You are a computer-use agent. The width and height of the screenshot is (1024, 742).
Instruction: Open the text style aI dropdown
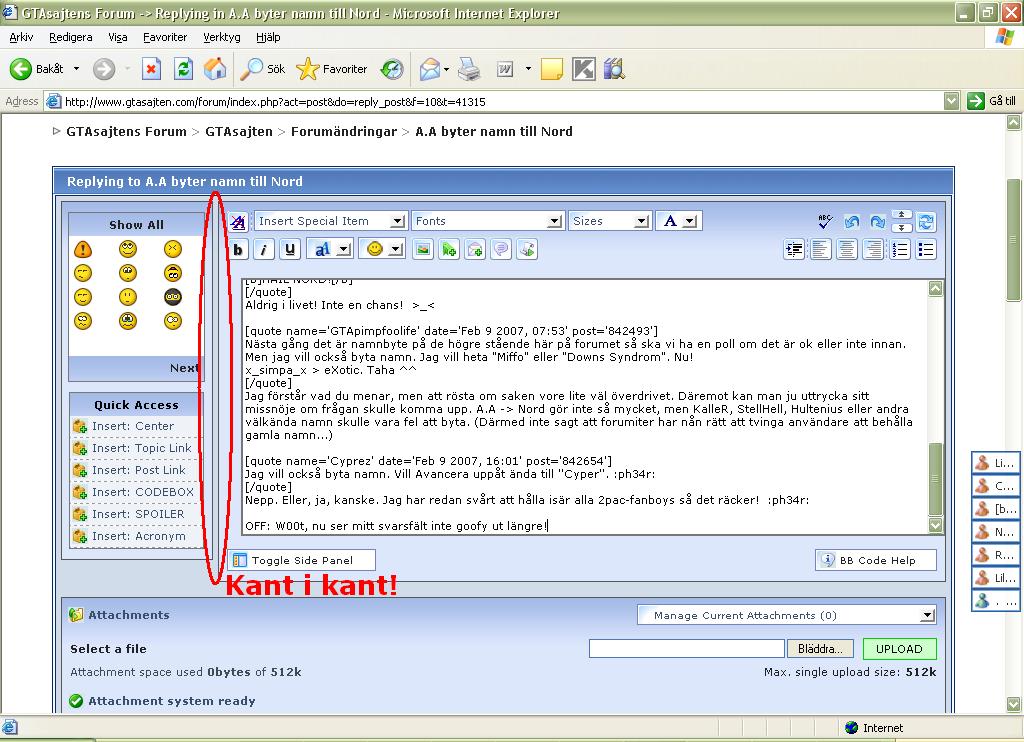tap(331, 250)
